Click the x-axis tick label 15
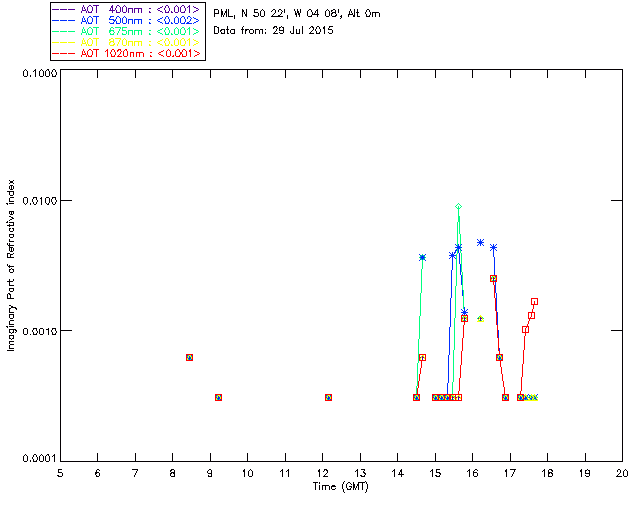 435,473
